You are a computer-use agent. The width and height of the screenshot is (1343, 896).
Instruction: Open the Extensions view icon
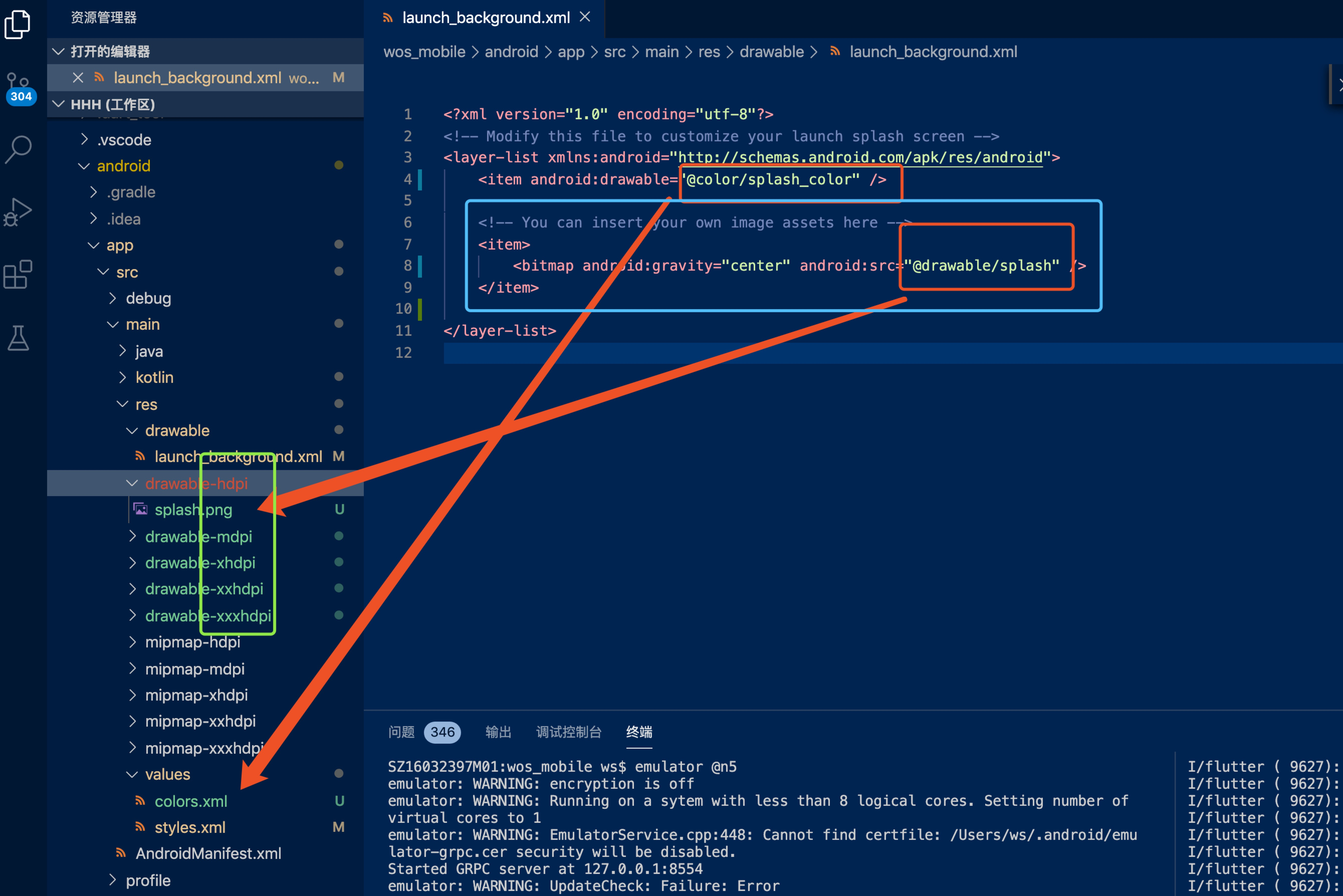18,275
